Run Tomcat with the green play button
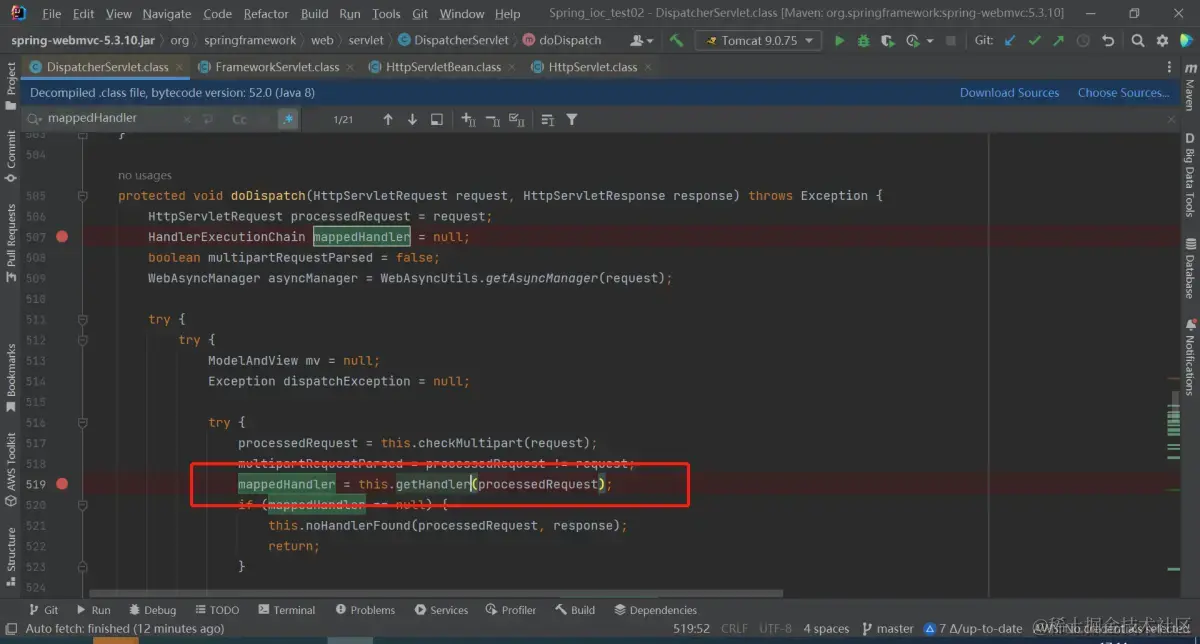Screen dimensions: 1200x644 click(839, 41)
